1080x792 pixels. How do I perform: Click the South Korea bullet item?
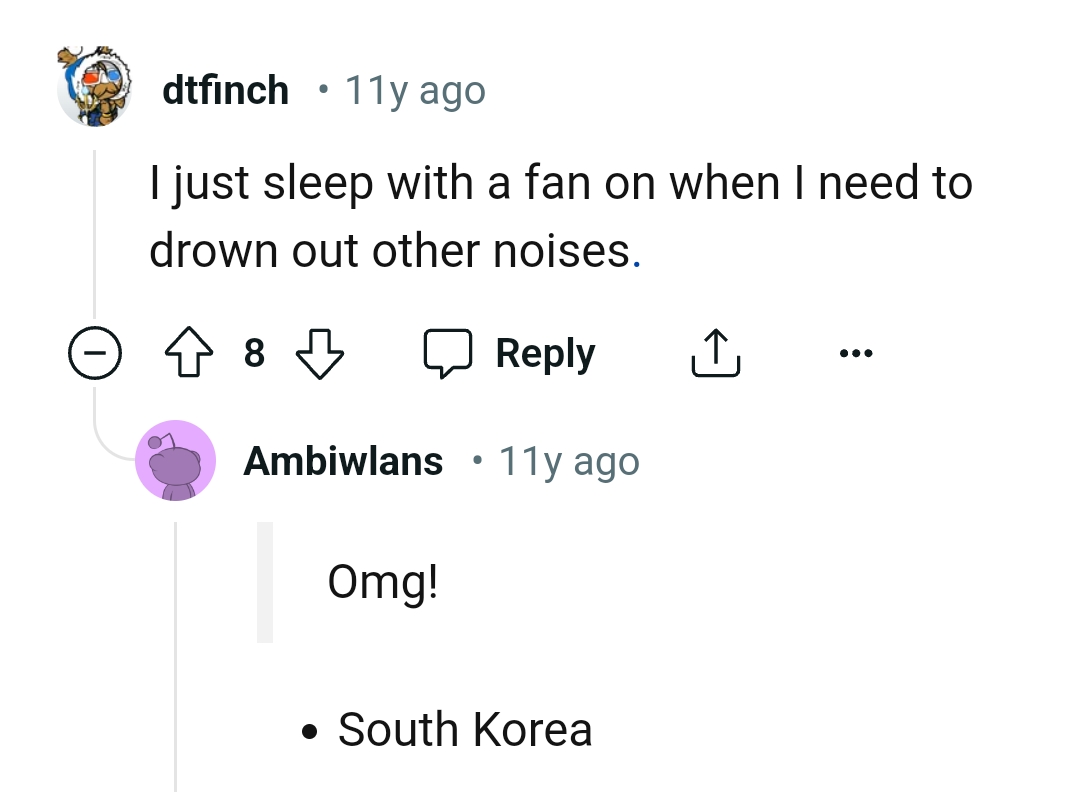coord(465,729)
